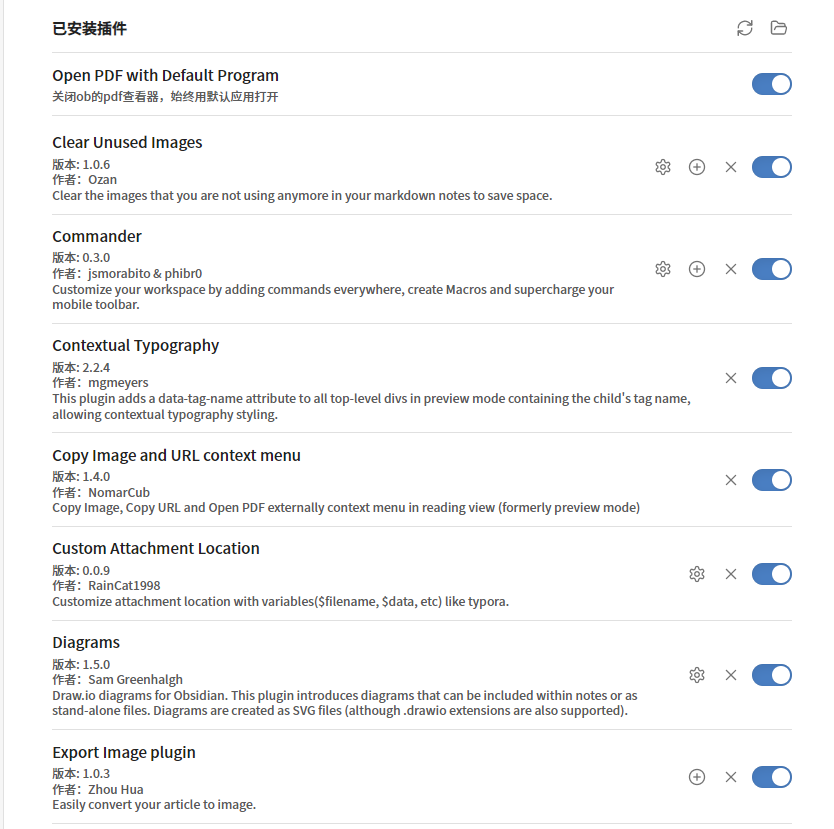Click the plus icon beside Commander
Viewport: 834px width, 829px height.
click(x=697, y=269)
